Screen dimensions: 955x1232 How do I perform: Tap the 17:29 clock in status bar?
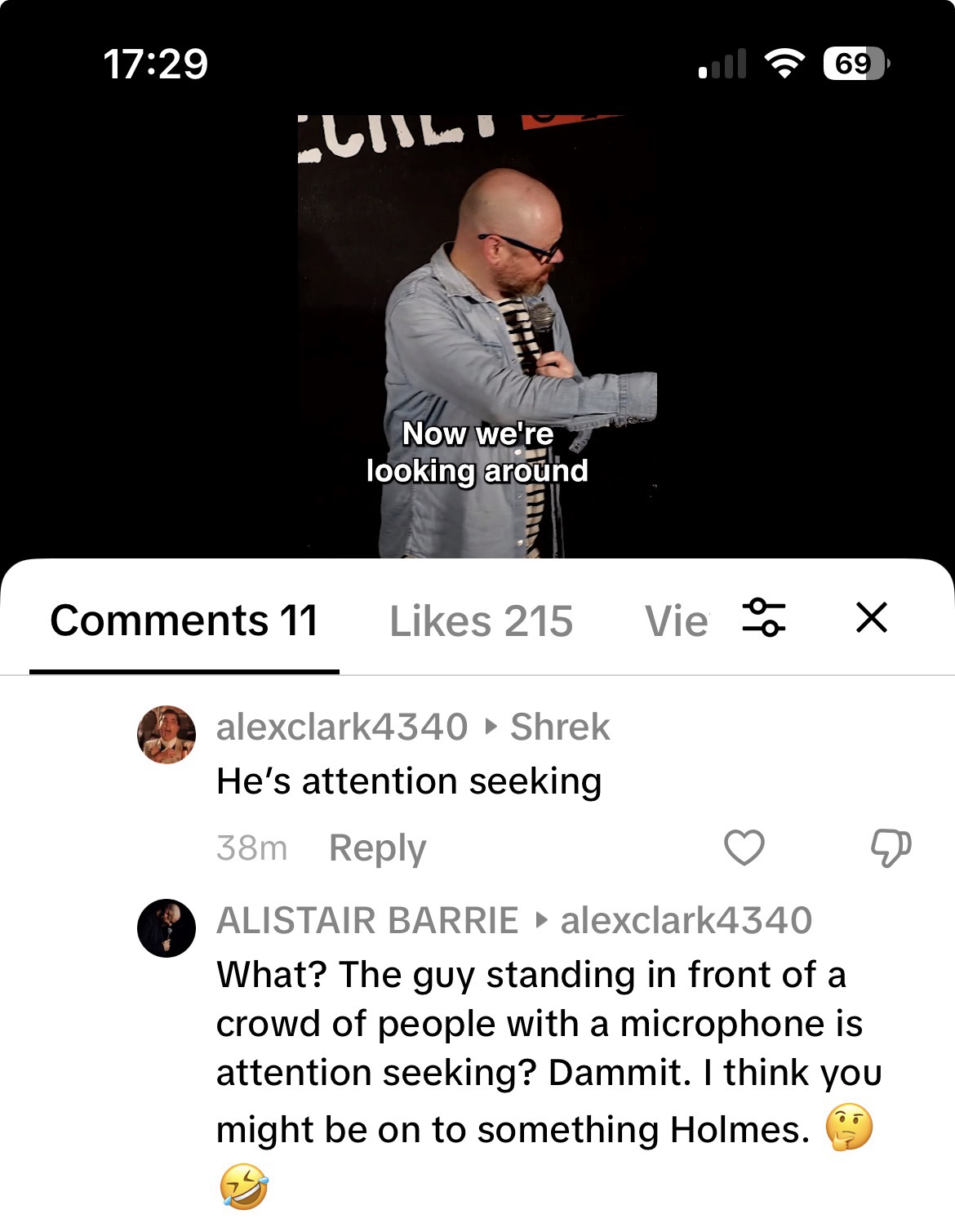tap(156, 64)
